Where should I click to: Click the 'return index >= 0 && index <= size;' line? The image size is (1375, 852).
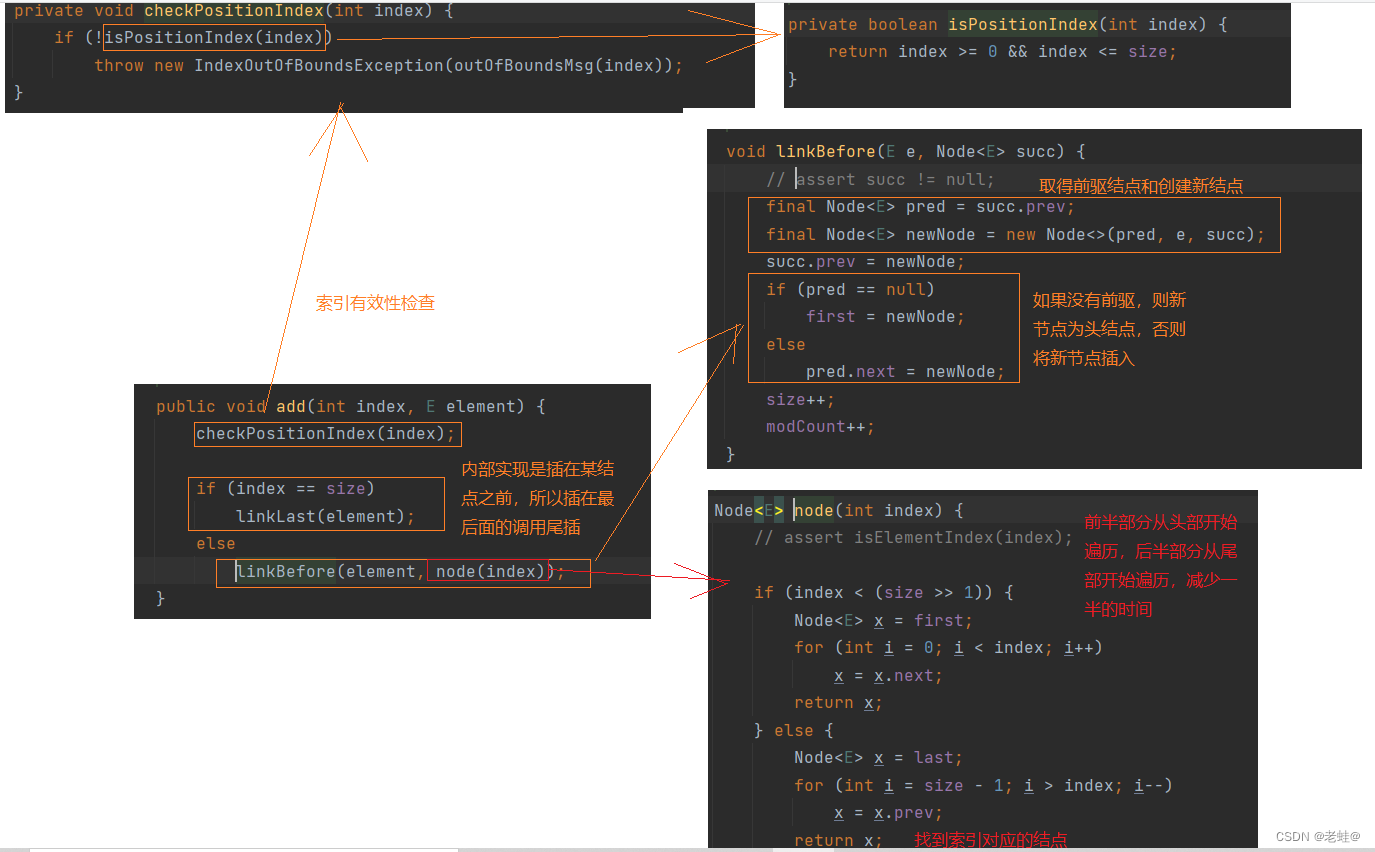click(x=1002, y=51)
